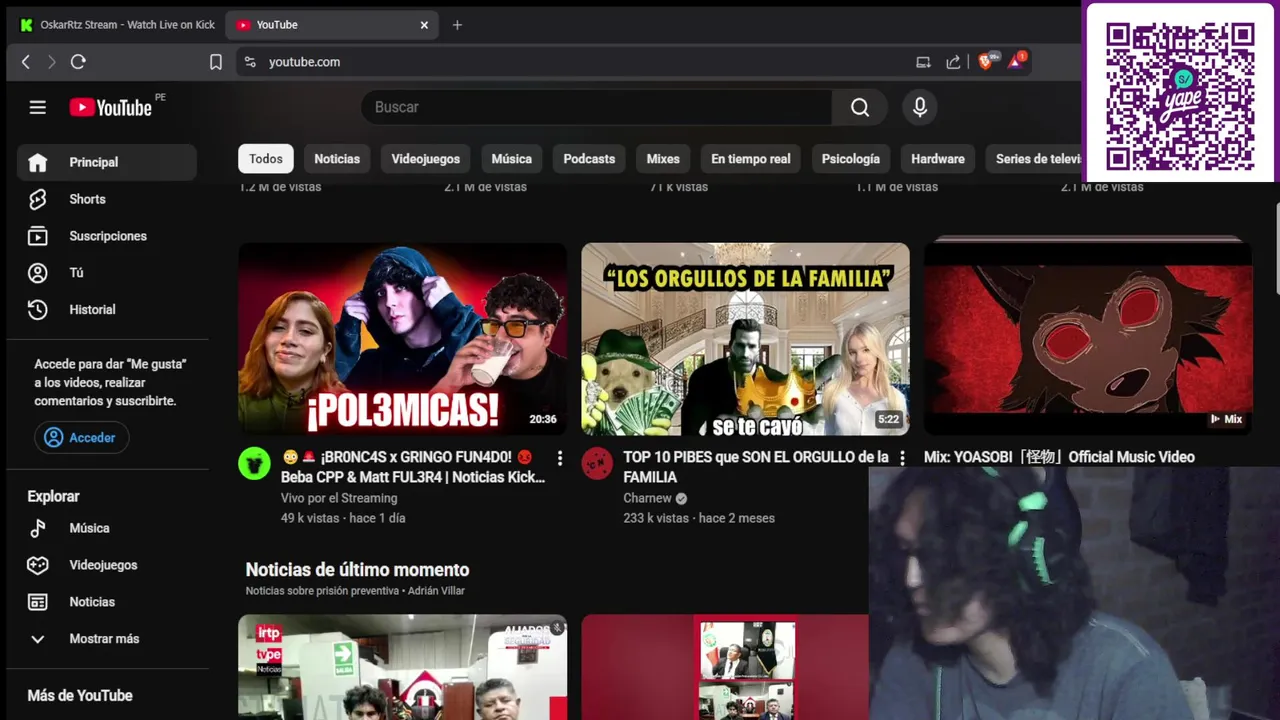Open Mix: YOASOBI Official Music Video title

click(x=1059, y=457)
